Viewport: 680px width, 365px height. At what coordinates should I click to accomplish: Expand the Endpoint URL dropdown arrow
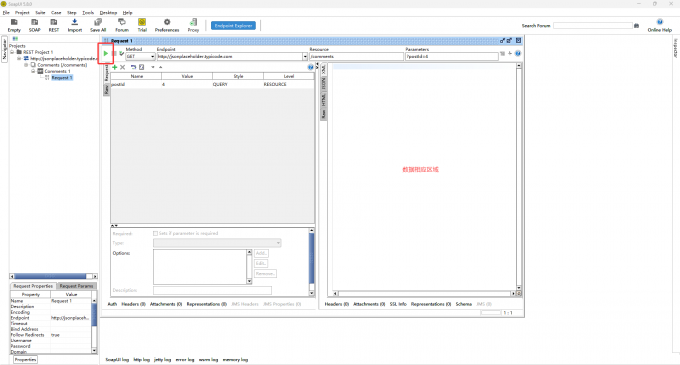tap(305, 56)
